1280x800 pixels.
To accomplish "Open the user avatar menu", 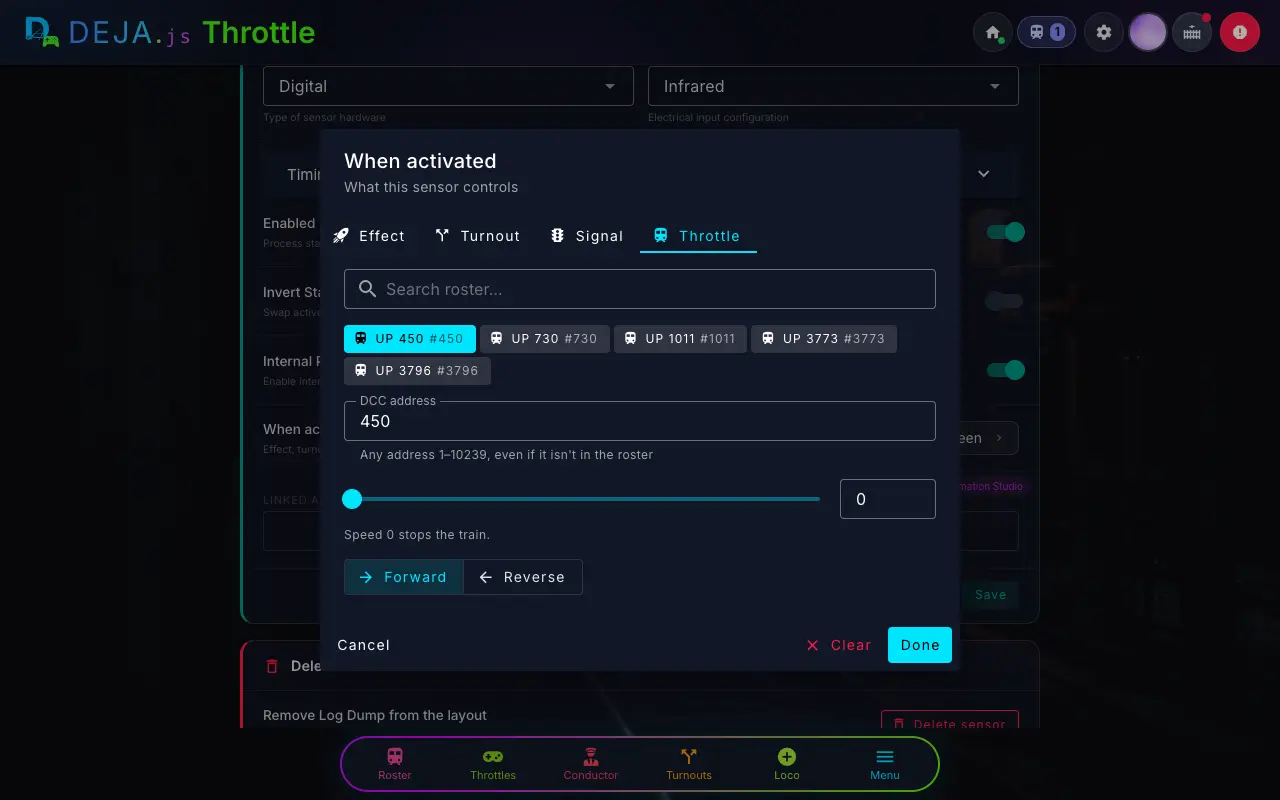I will 1148,32.
